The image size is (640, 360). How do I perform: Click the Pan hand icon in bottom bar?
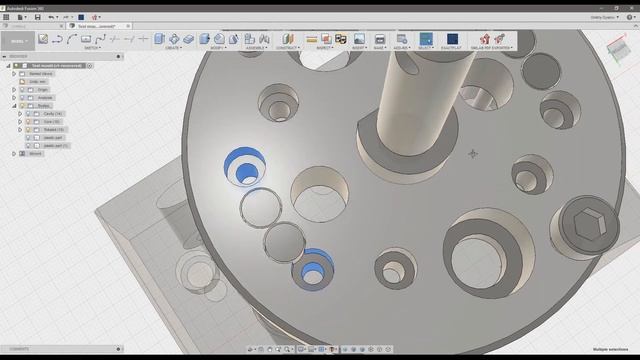tap(269, 349)
